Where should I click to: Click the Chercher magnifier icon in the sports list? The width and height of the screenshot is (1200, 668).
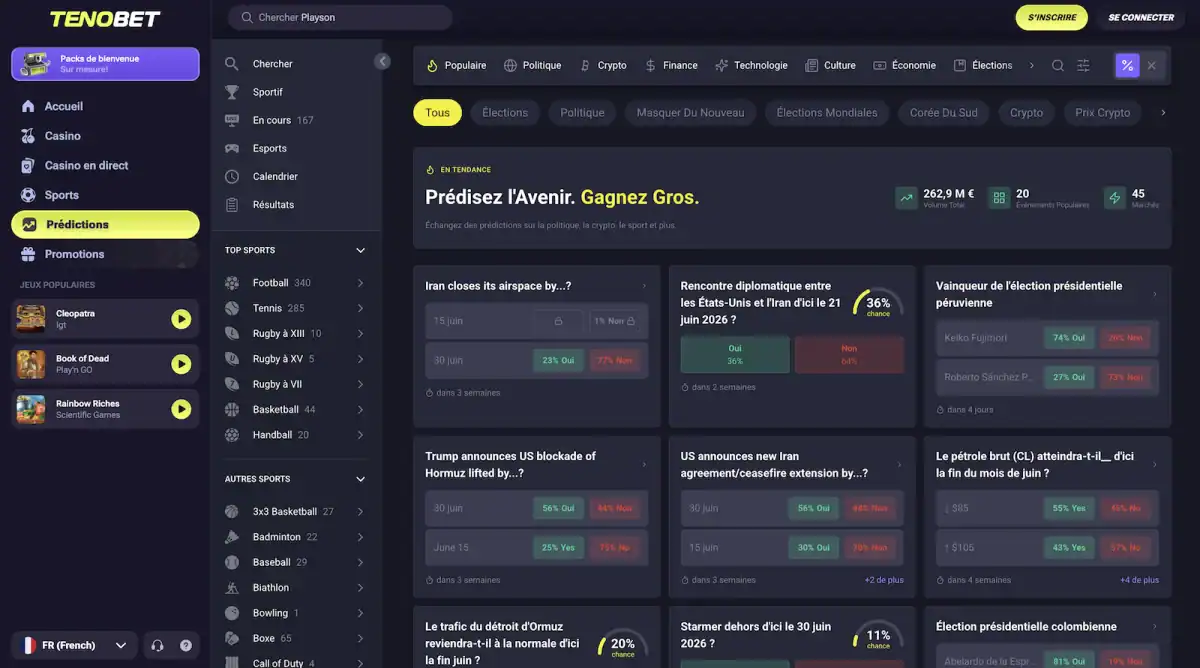pos(232,64)
